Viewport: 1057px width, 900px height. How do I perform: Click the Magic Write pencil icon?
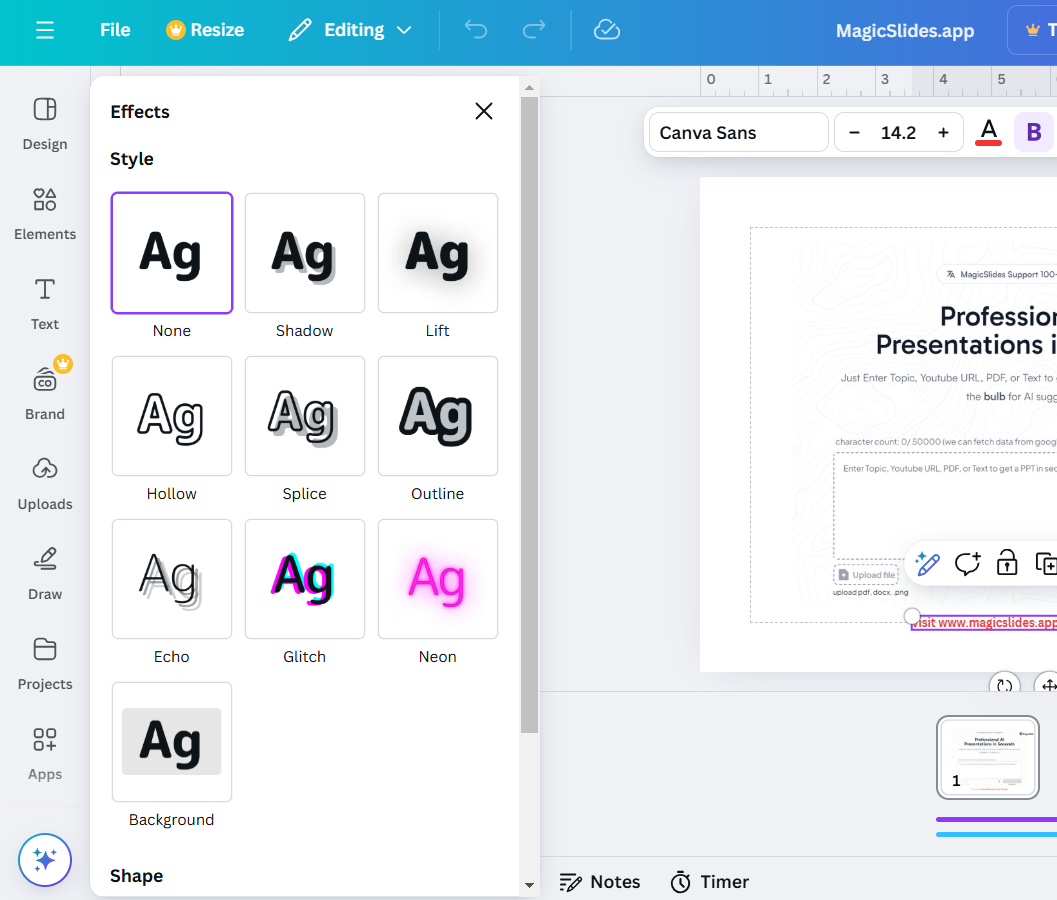pos(928,563)
